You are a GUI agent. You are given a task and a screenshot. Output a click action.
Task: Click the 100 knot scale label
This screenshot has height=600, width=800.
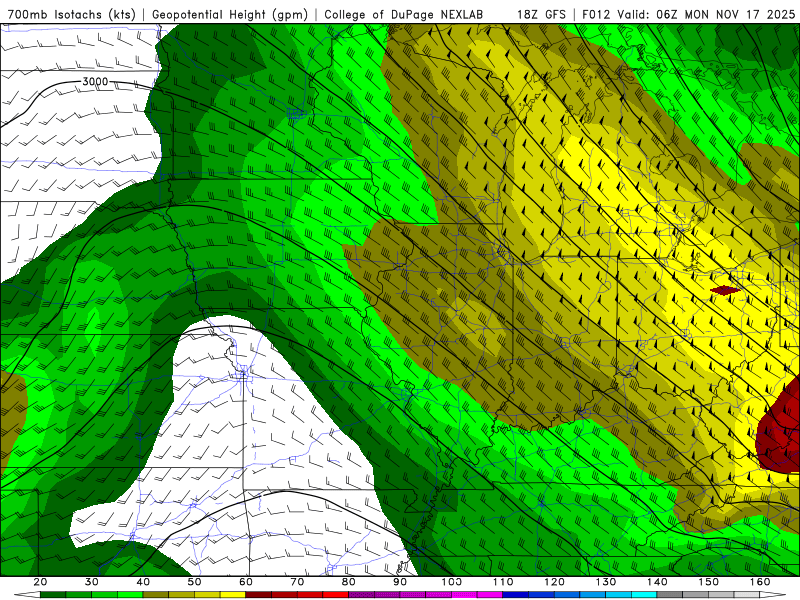pos(452,582)
